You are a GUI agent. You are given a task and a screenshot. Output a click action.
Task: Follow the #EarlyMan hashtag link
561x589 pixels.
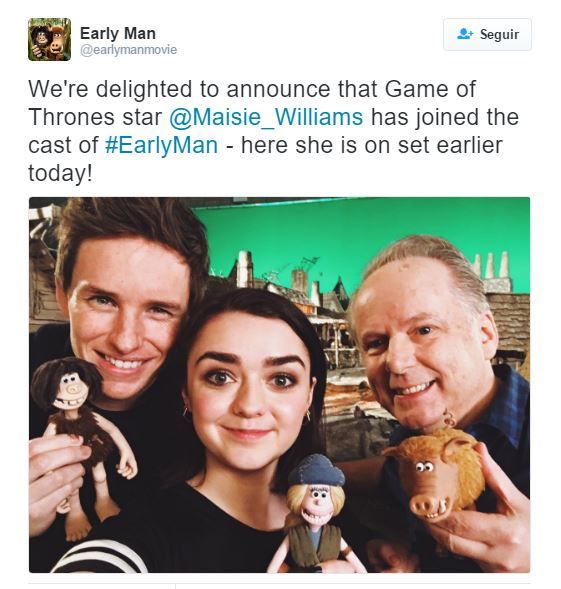click(161, 145)
